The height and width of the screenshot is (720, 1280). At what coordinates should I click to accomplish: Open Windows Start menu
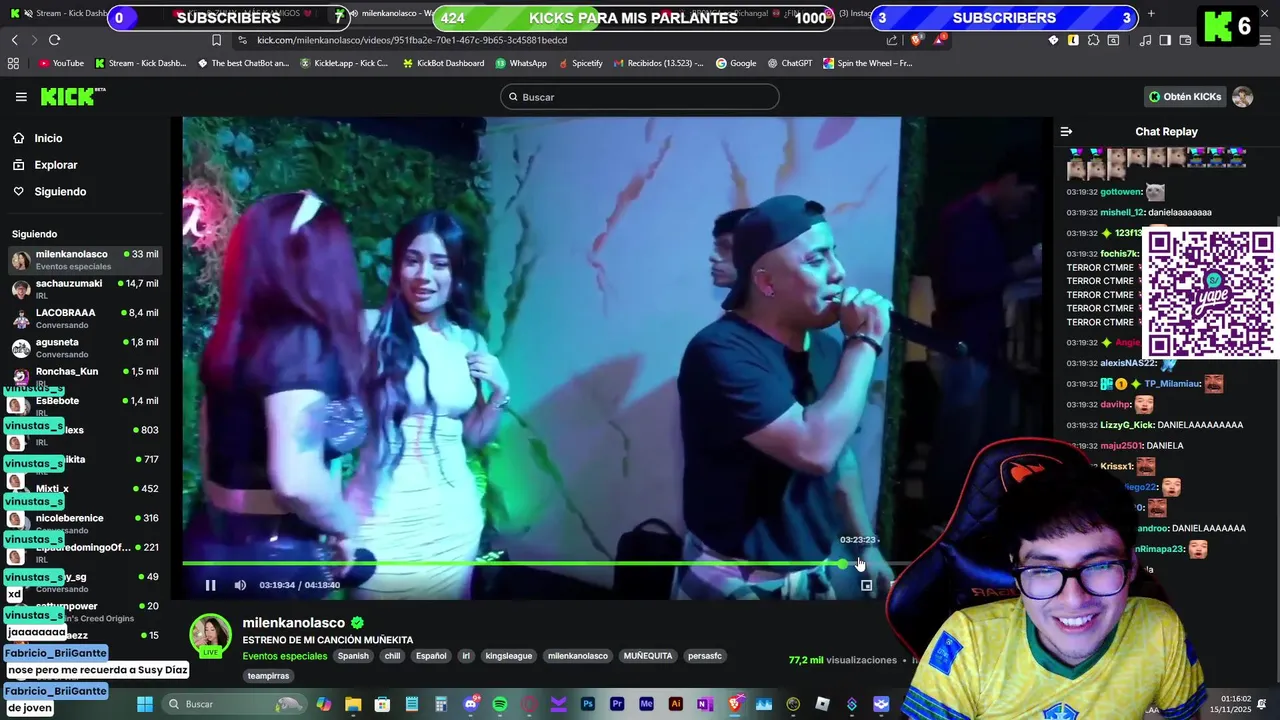pos(145,704)
